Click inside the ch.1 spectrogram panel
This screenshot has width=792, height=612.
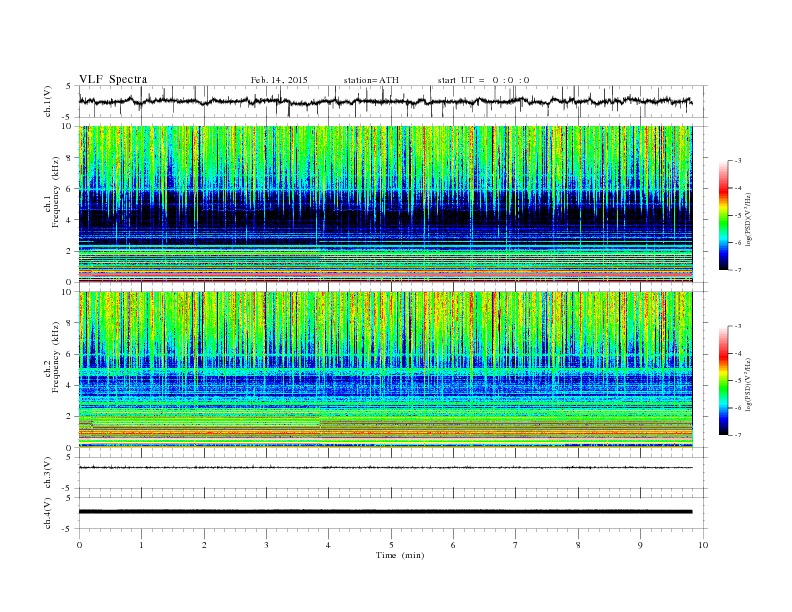pos(386,204)
